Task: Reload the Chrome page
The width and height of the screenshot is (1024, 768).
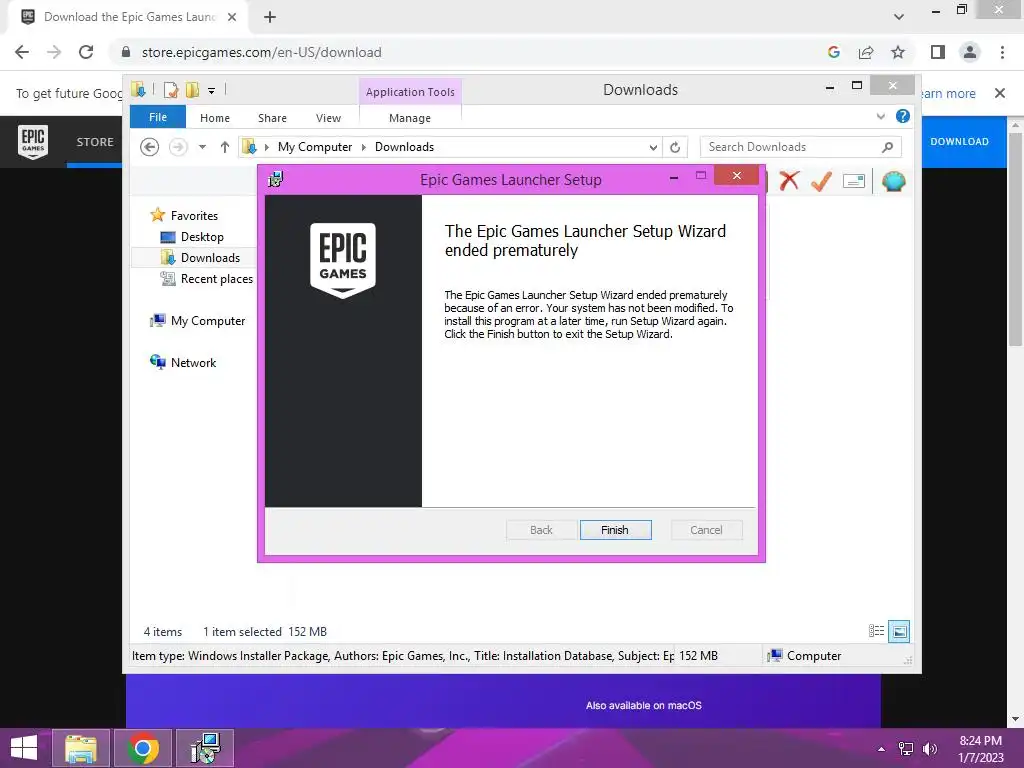Action: (x=86, y=52)
